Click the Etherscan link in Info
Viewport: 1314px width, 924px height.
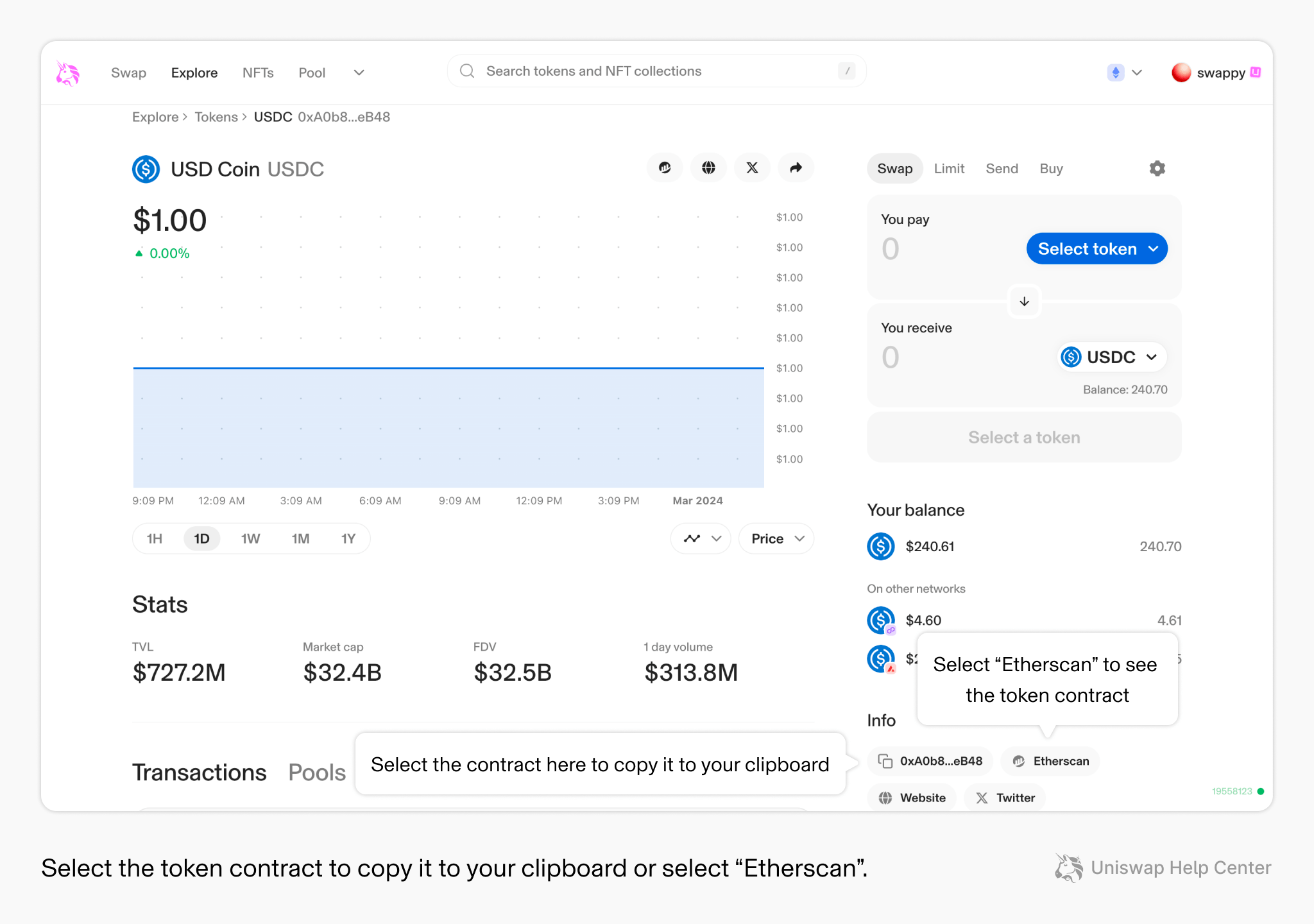coord(1050,761)
